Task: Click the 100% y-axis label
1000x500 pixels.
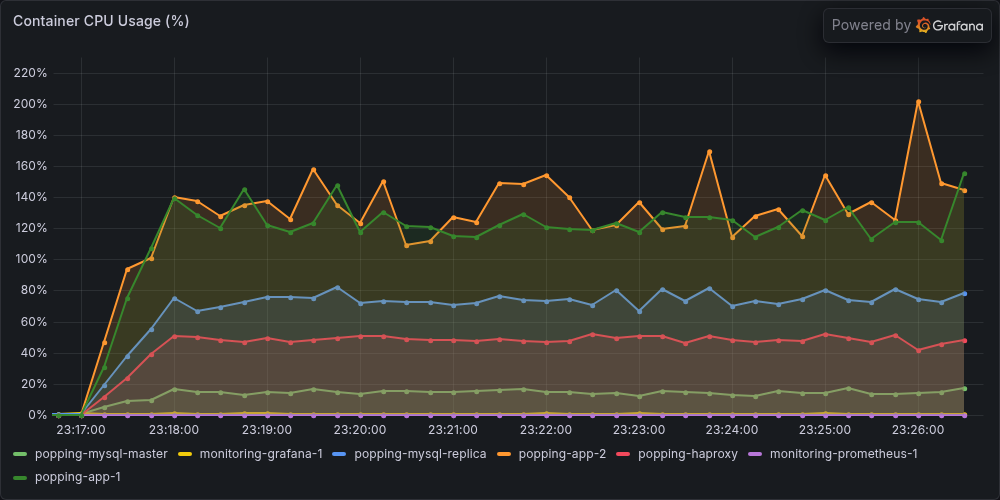Action: (x=31, y=260)
